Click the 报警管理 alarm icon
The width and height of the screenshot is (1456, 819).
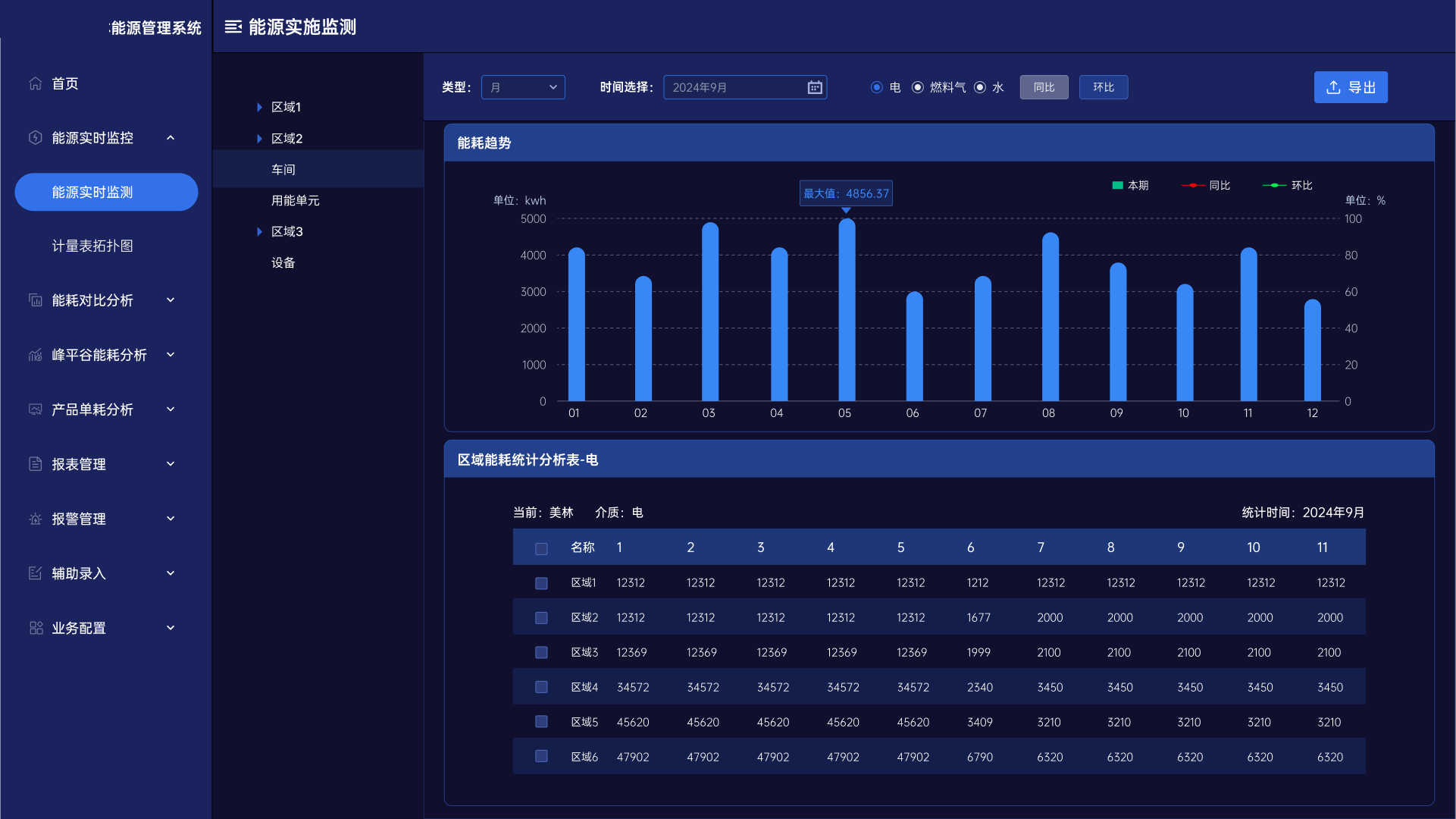pos(36,519)
